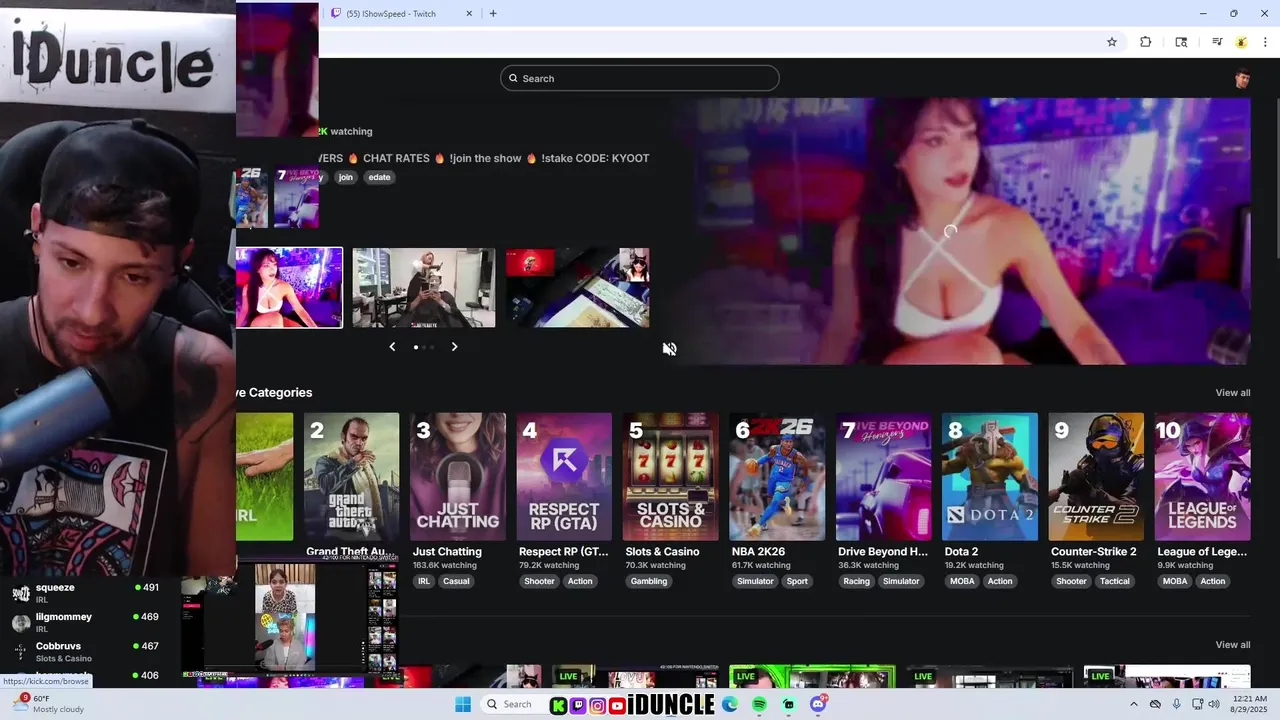
Task: Open the browser Extensions puzzle icon
Action: point(1145,42)
